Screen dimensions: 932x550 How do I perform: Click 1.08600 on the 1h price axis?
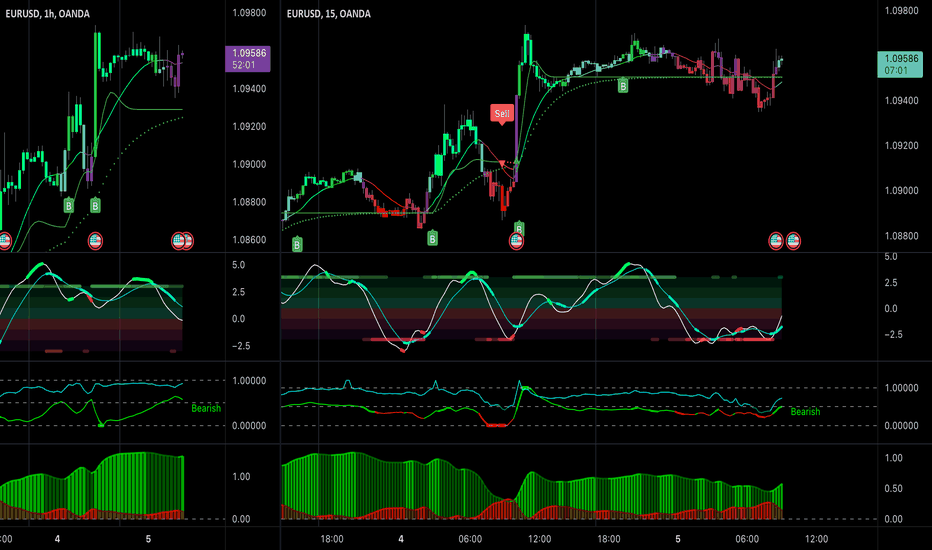(x=249, y=240)
